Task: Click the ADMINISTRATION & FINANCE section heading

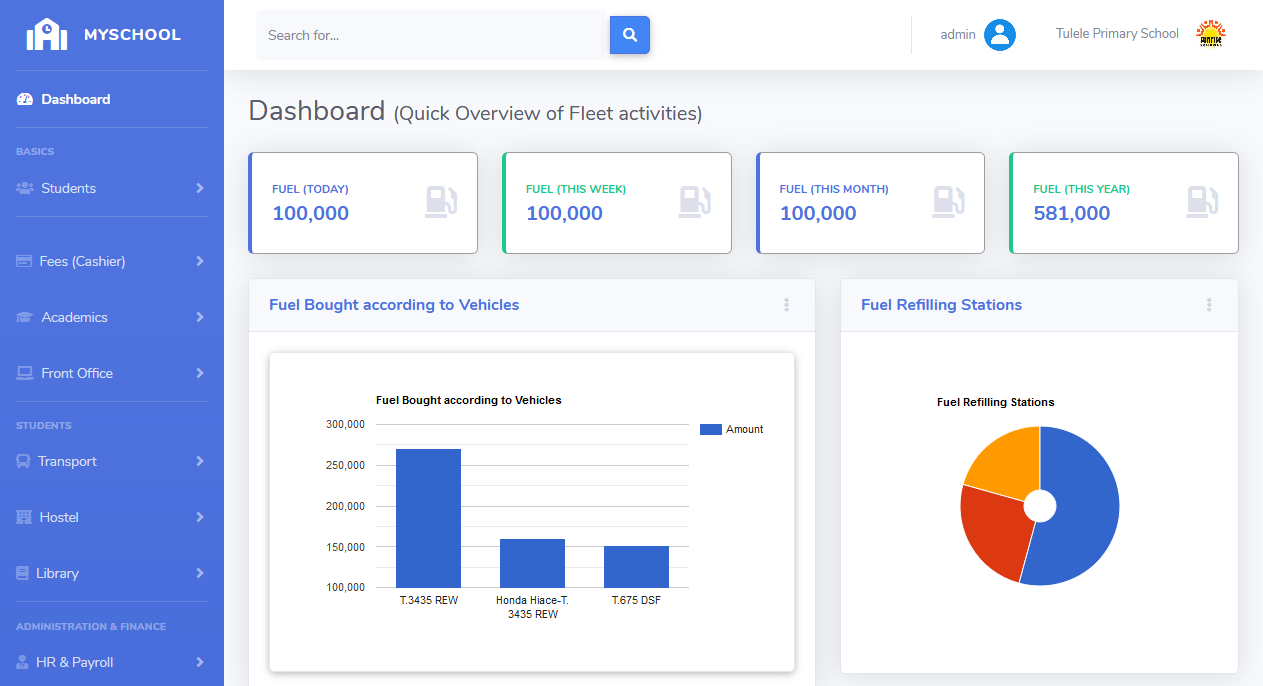Action: (91, 627)
